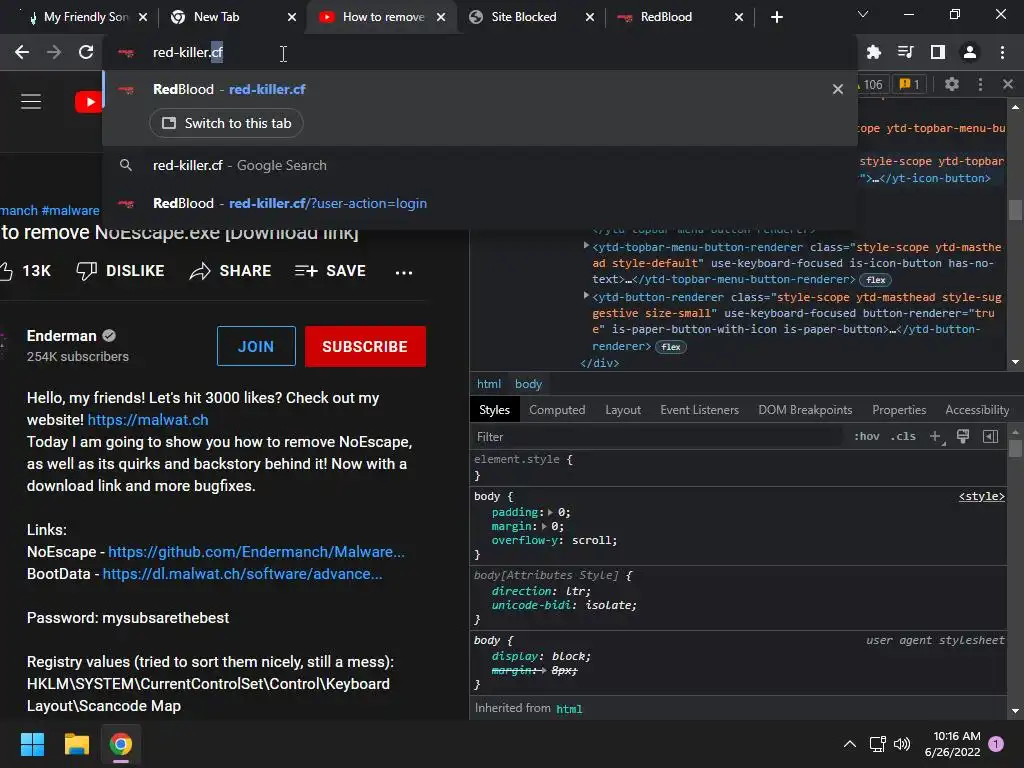Click the address bar text field
Viewport: 1024px width, 768px height.
pos(479,52)
